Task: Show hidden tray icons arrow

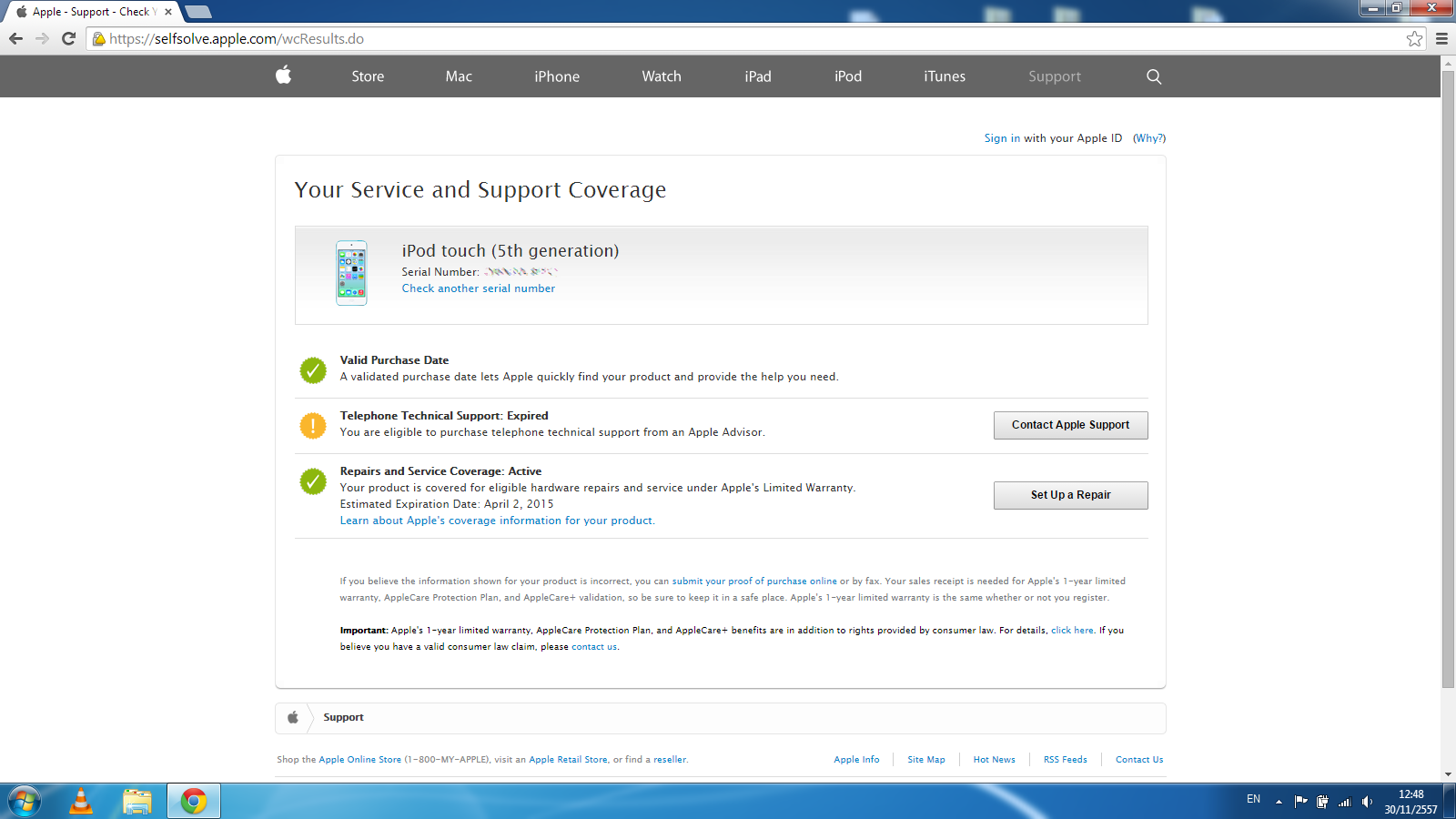Action: click(x=1279, y=802)
